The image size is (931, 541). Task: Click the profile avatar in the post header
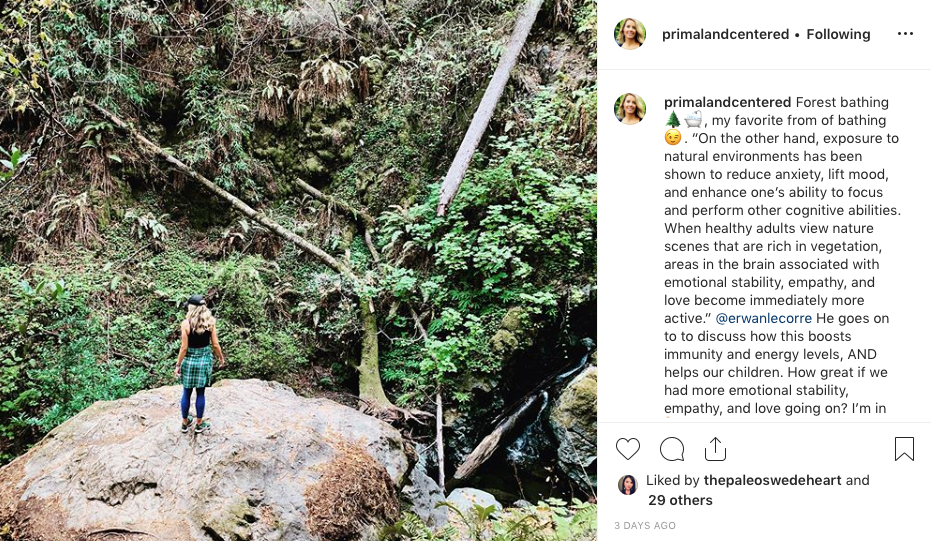630,34
